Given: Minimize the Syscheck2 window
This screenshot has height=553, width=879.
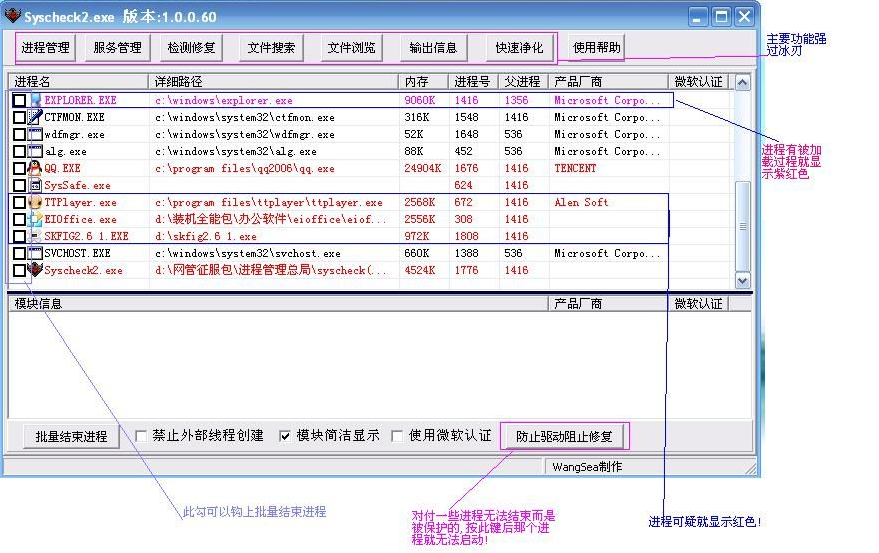Looking at the screenshot, I should click(697, 17).
